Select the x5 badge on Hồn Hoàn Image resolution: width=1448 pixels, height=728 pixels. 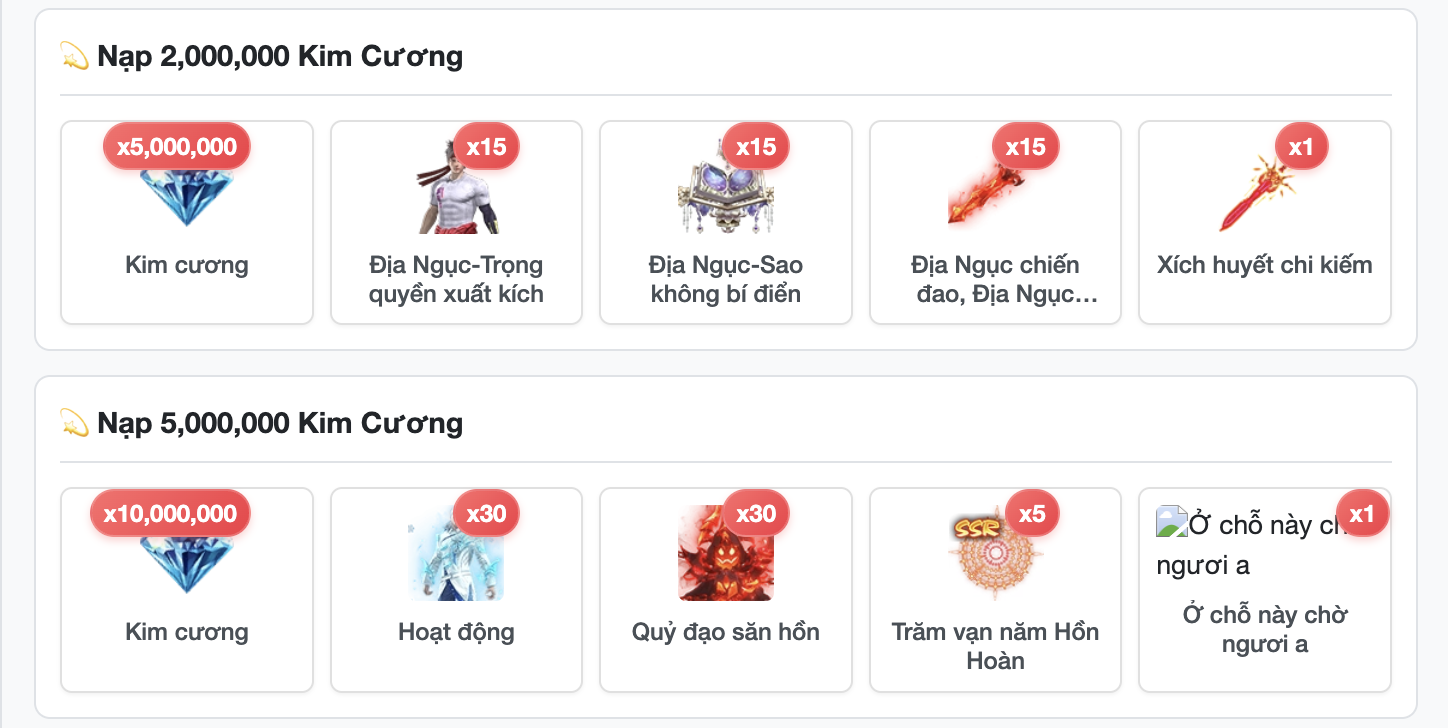click(1032, 514)
